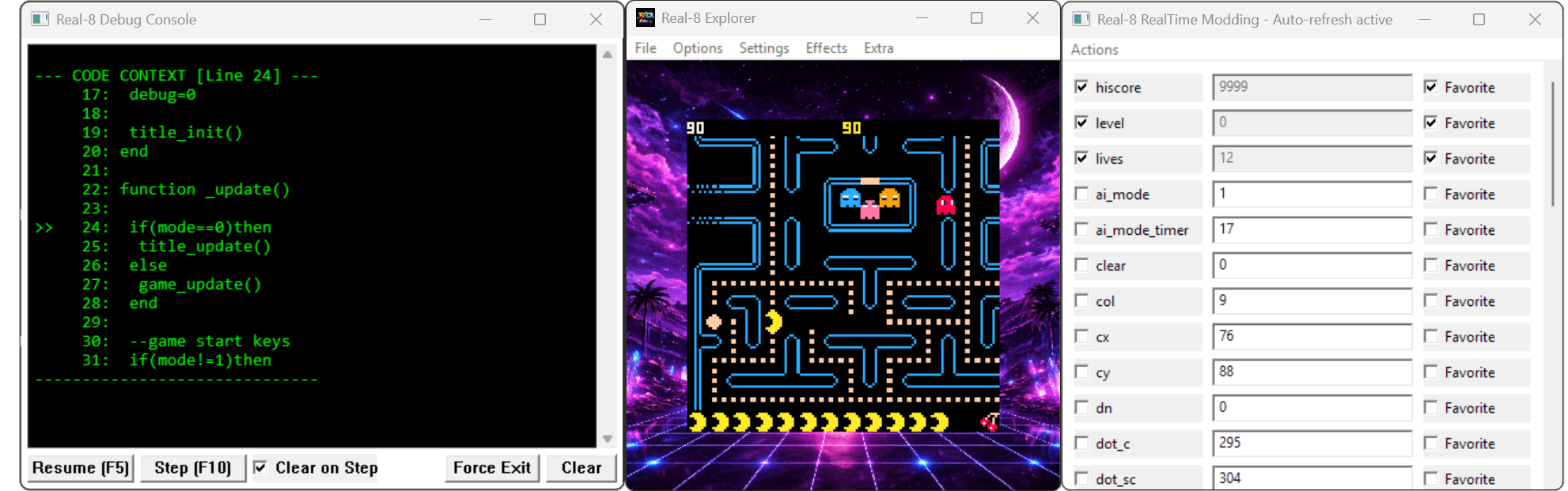Screen dimensions: 1568x491
Task: Click the RealTime Modding vertical scrollbar thumb
Action: tap(1553, 143)
